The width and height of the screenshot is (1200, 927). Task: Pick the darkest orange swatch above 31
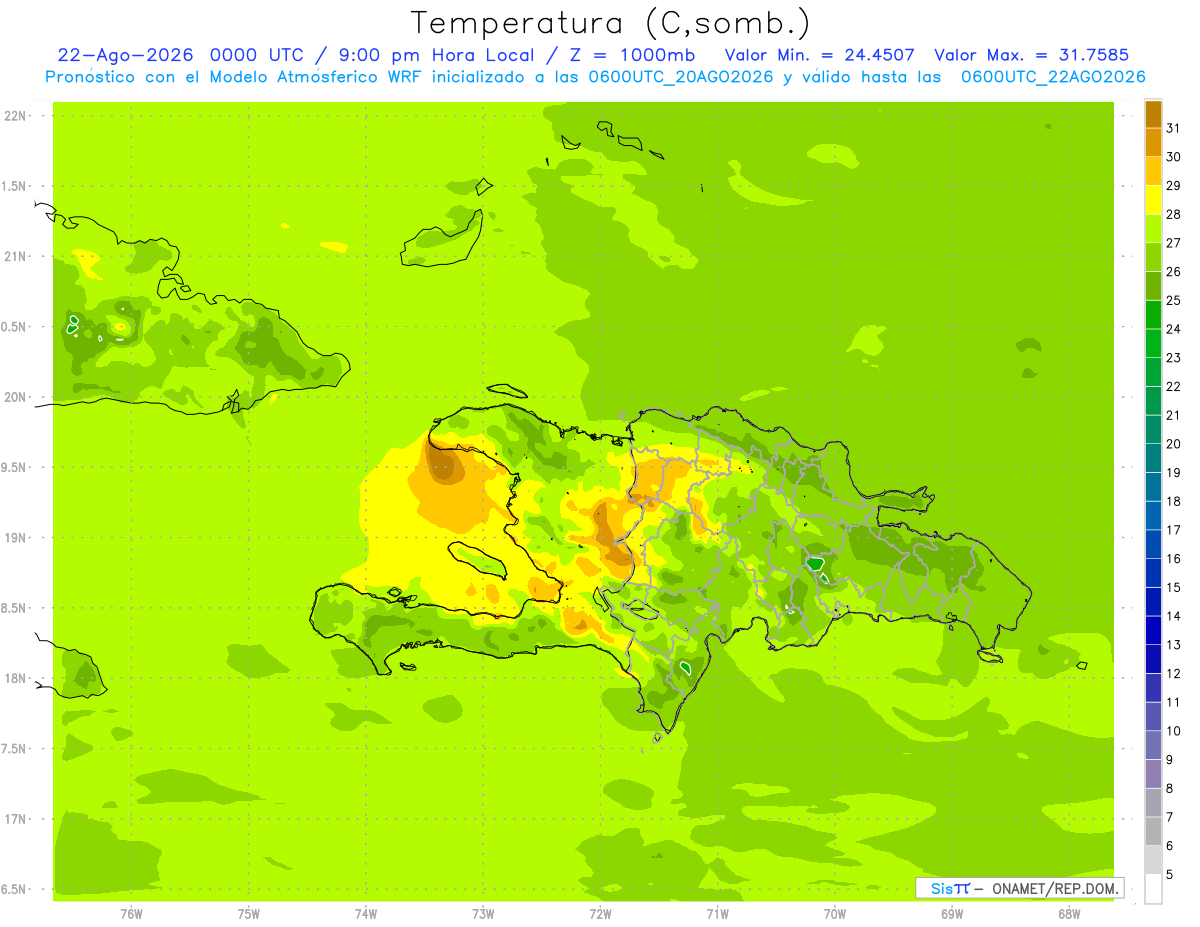pos(1153,114)
